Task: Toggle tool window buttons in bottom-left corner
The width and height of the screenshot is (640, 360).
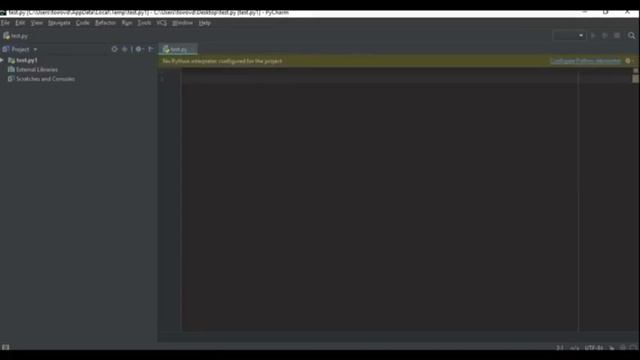Action: tap(5, 347)
